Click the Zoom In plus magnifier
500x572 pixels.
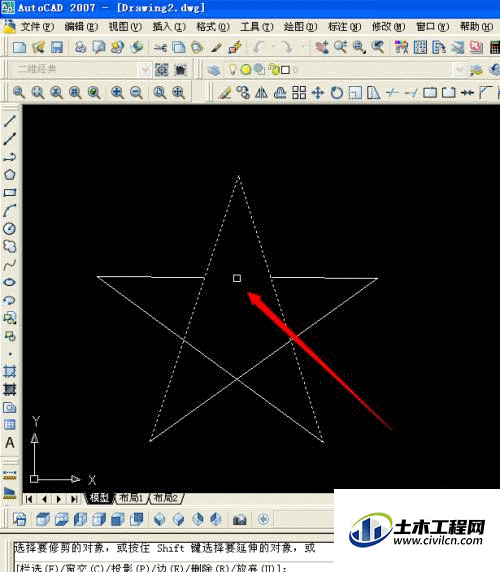coord(117,93)
